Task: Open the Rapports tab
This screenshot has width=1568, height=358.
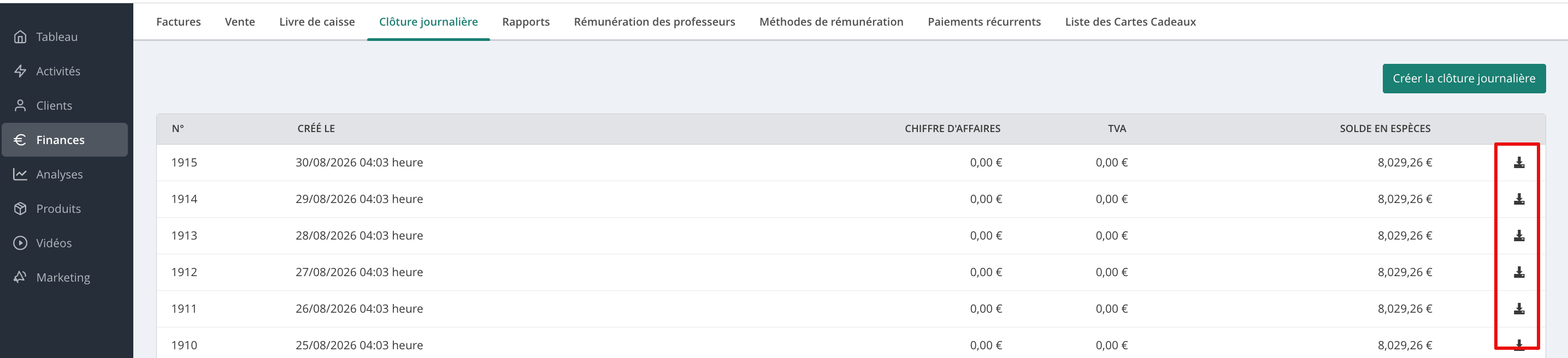Action: point(525,22)
